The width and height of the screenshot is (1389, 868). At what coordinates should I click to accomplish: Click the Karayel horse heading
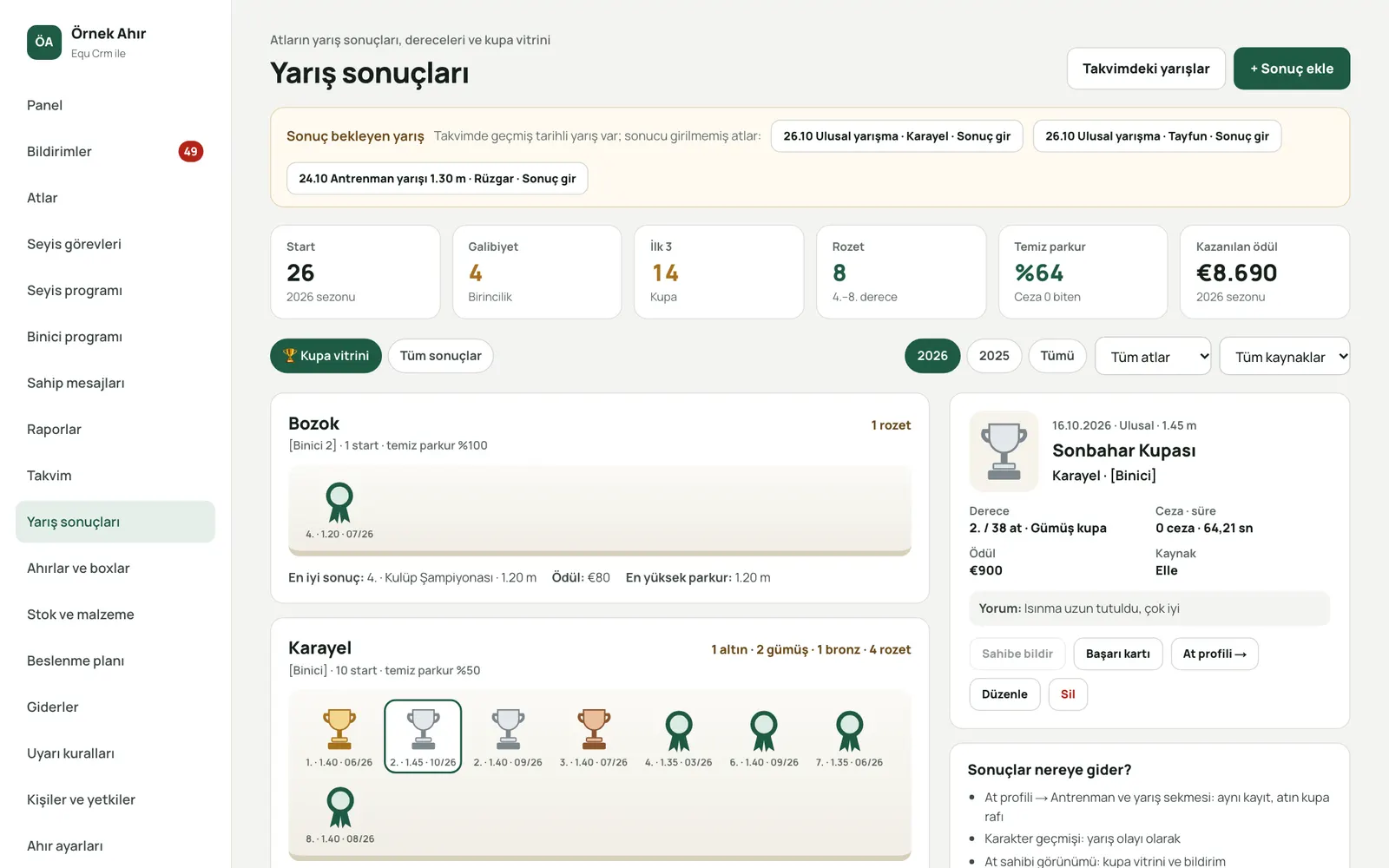(319, 648)
